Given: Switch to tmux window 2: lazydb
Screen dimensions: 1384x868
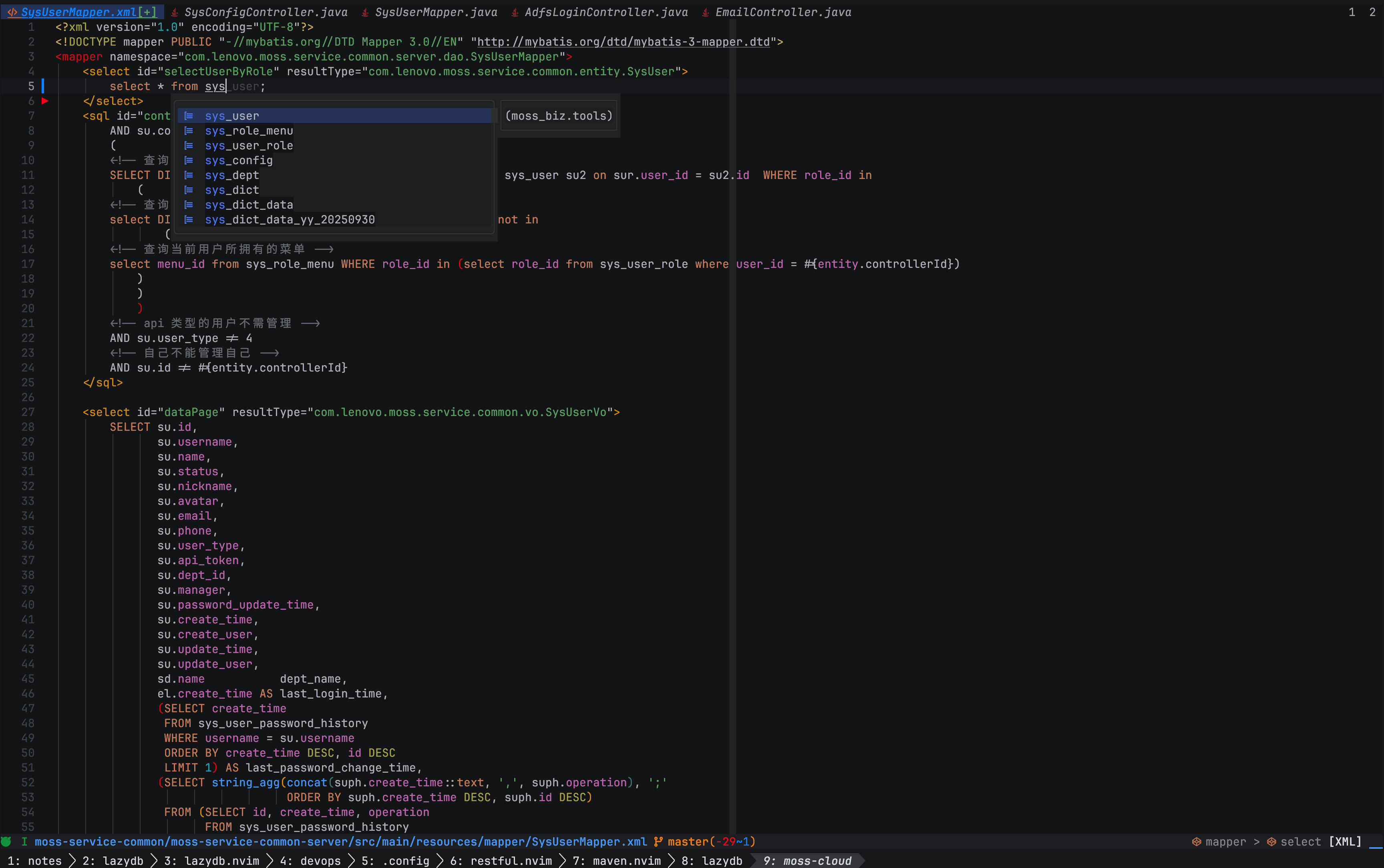Looking at the screenshot, I should [113, 860].
